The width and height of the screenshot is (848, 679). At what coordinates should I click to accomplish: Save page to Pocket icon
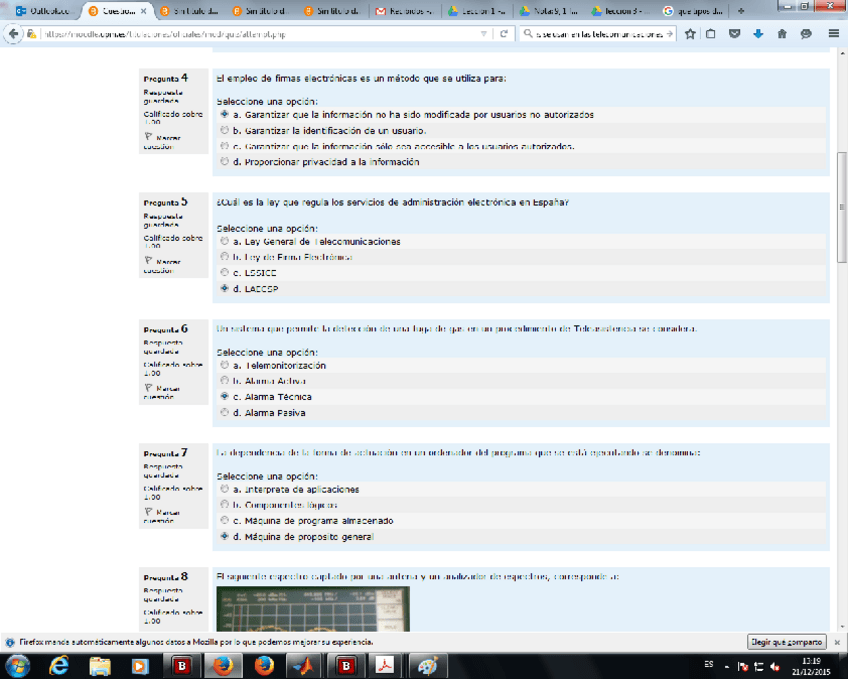pyautogui.click(x=734, y=33)
